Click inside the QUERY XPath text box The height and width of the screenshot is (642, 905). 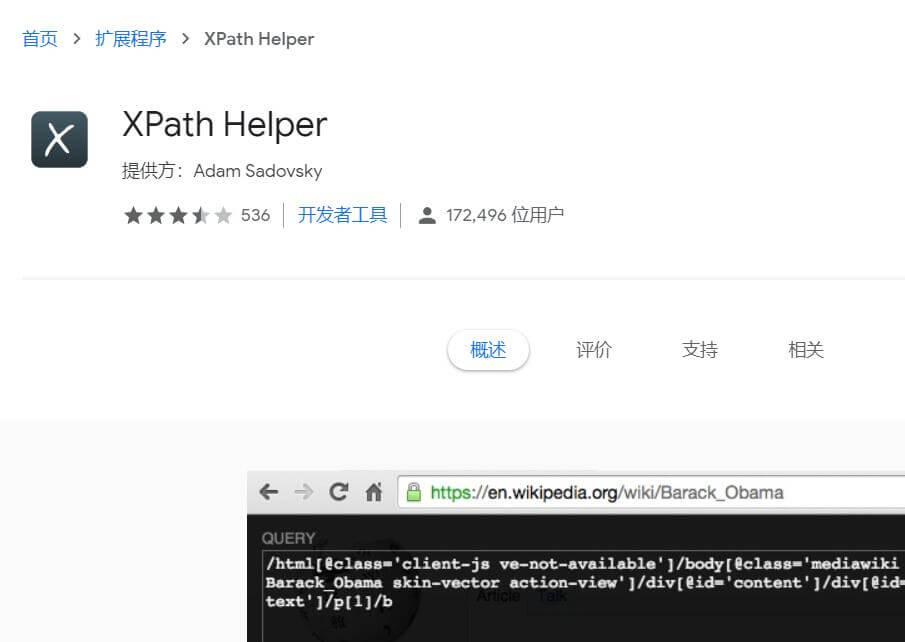click(x=580, y=582)
